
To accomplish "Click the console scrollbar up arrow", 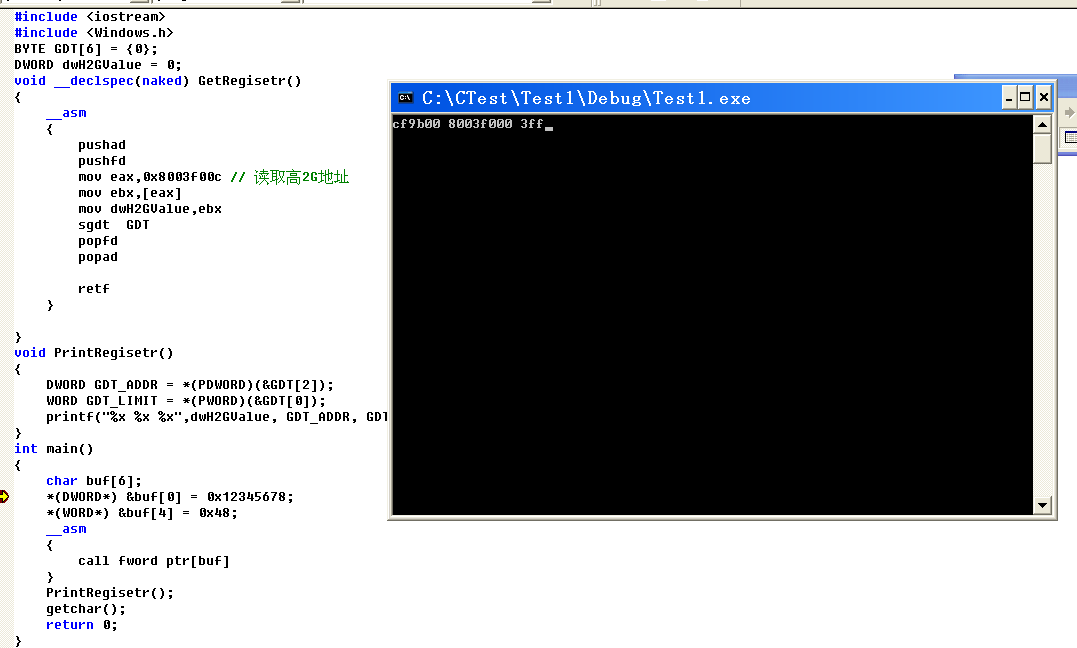I will point(1043,124).
